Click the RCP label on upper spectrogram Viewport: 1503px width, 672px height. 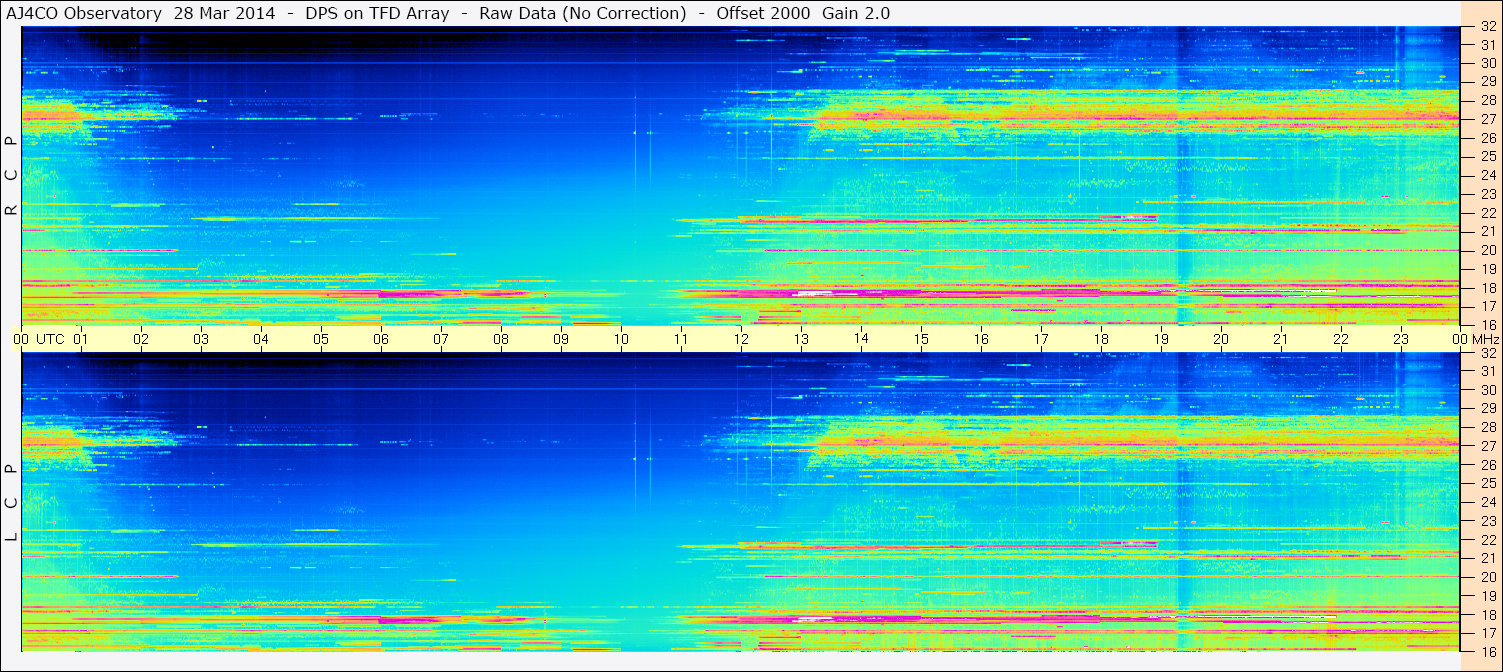[11, 176]
